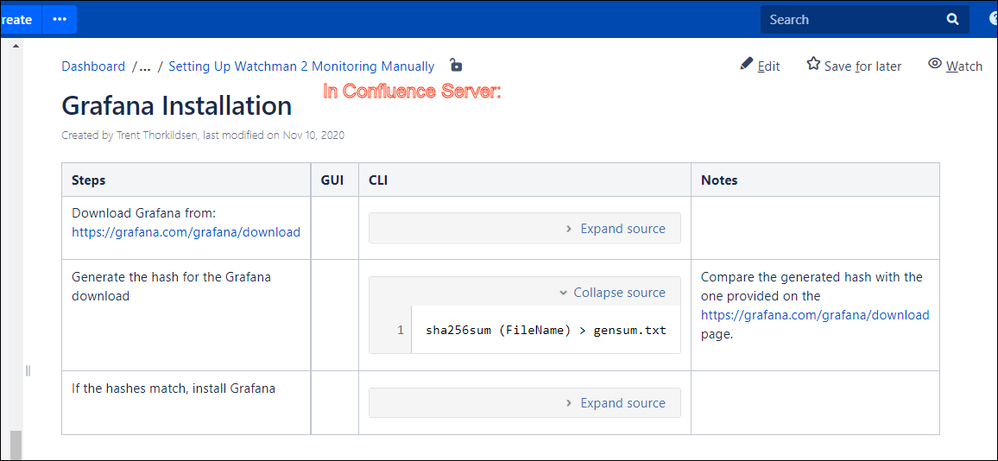Click the vertical scrollbar thumb

coord(16,445)
